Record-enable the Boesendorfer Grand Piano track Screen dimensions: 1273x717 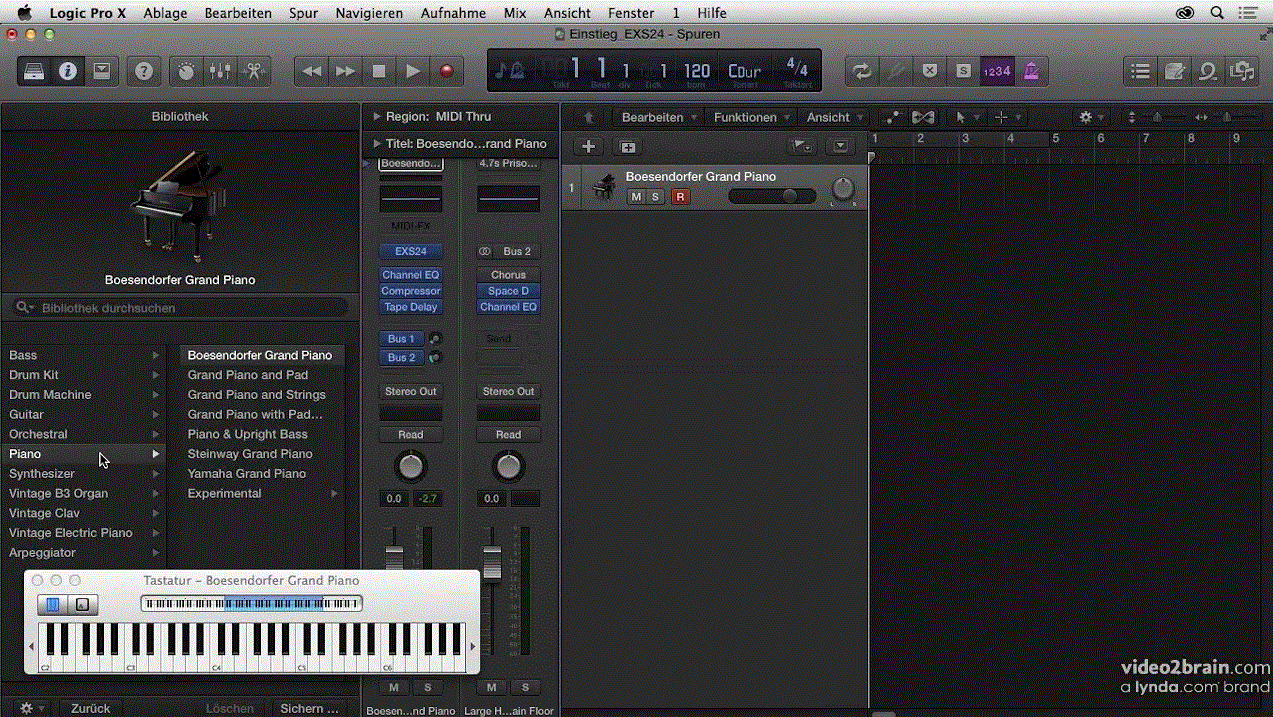pos(680,197)
